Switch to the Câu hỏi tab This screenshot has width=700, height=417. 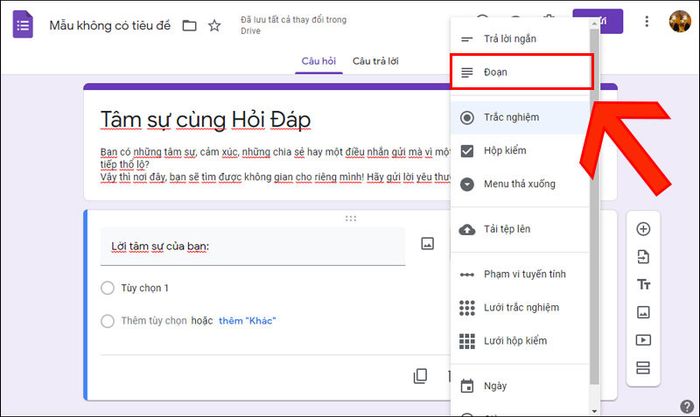pos(318,61)
